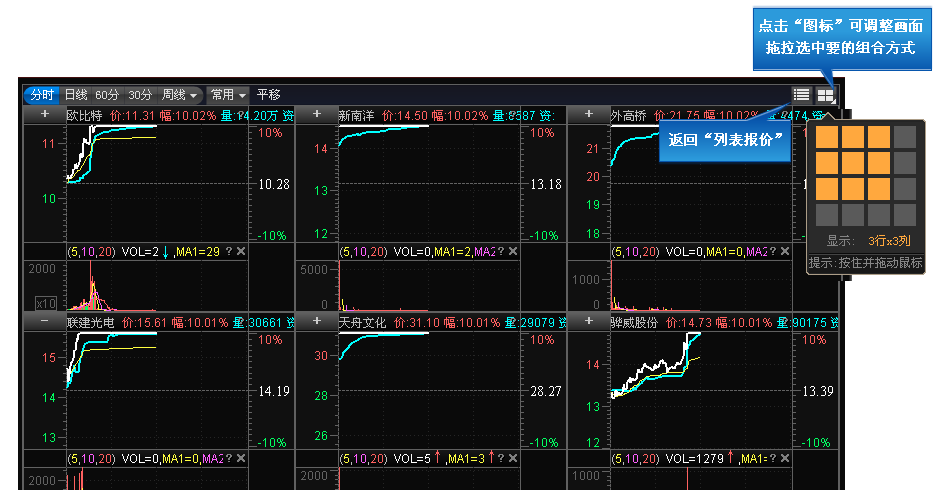
Task: Click 新南洋 (5,10,20) VOL parameters
Action: click(x=363, y=252)
